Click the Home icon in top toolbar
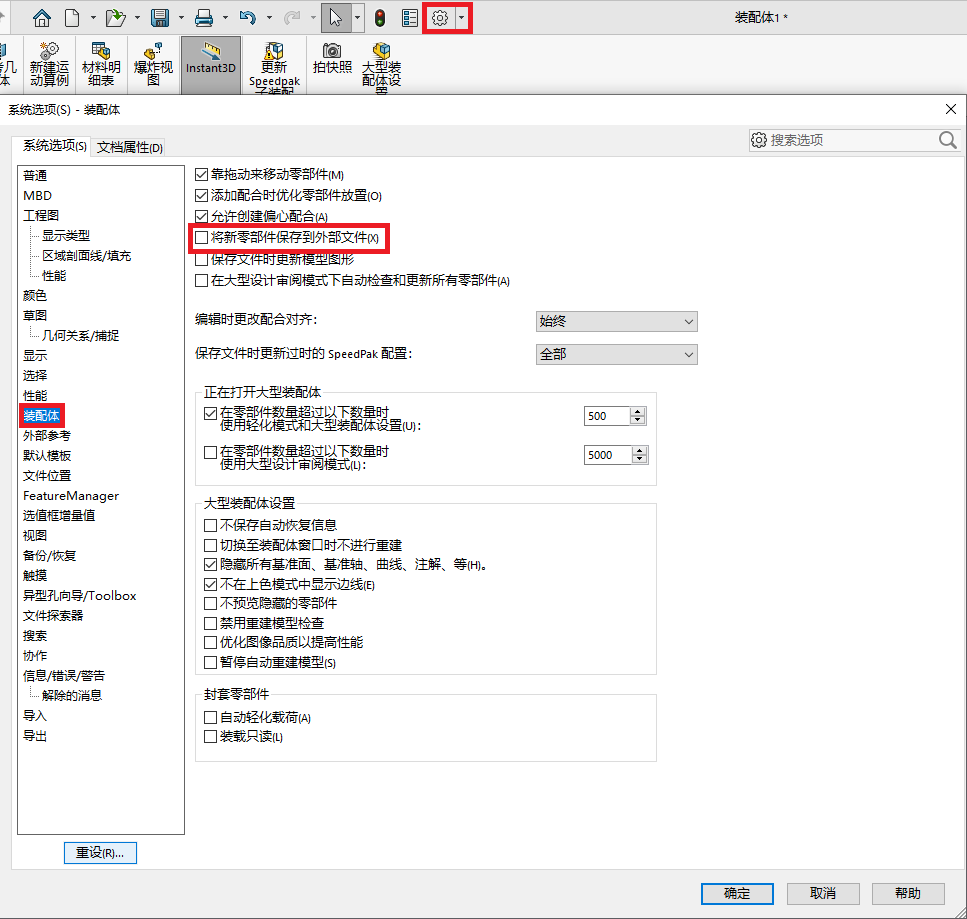Viewport: 967px width, 919px height. pyautogui.click(x=42, y=18)
